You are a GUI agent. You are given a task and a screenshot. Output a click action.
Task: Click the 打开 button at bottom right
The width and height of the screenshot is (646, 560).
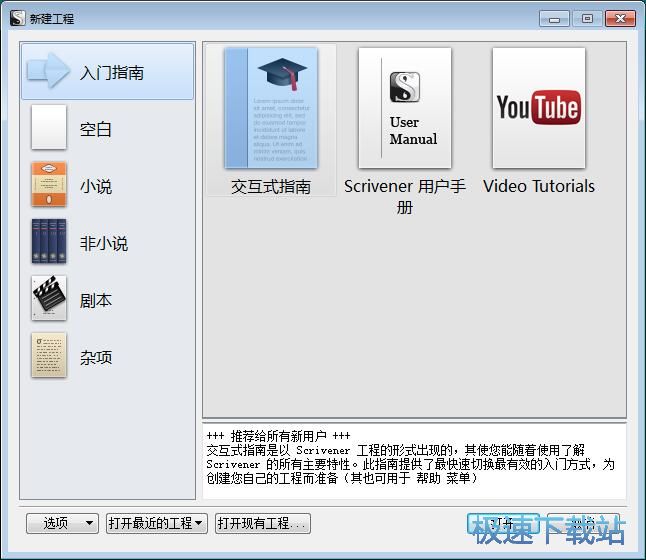click(x=503, y=523)
